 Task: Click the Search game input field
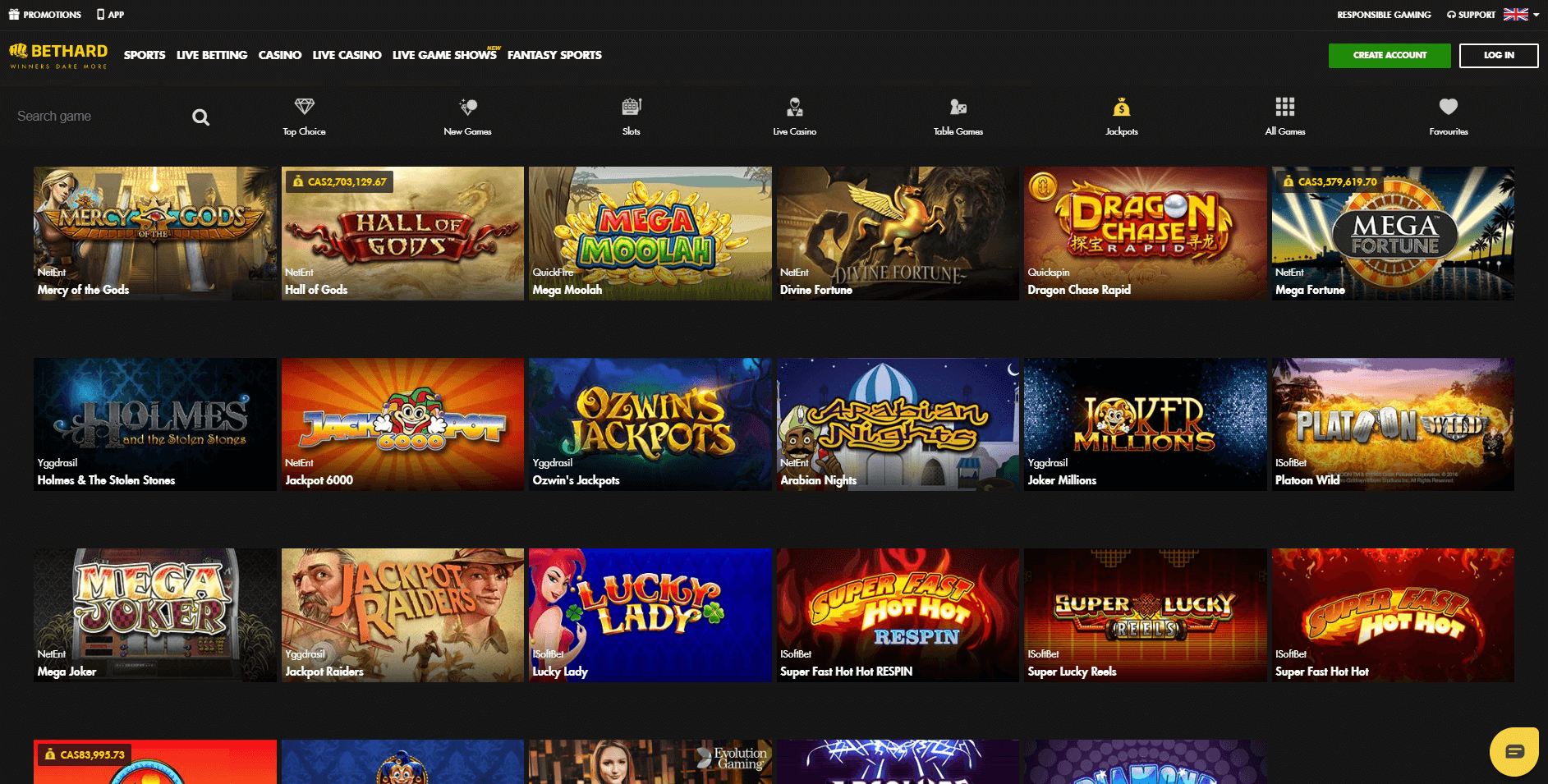99,117
